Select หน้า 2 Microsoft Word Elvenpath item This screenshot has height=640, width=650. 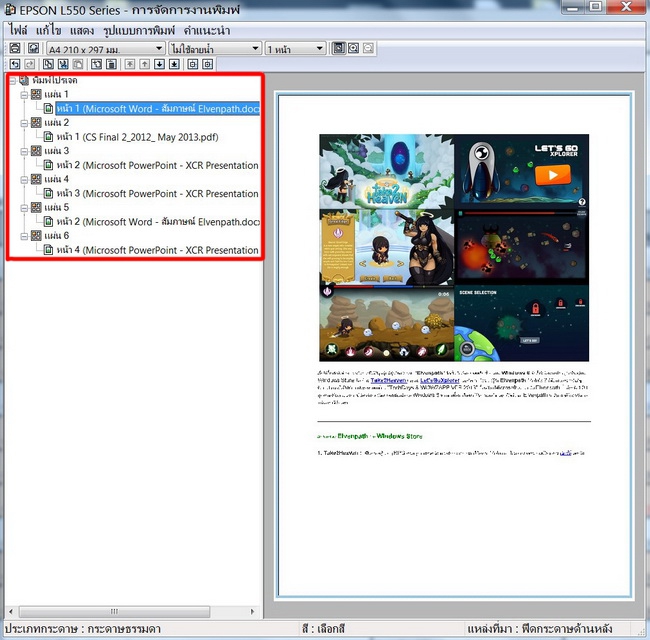[x=158, y=222]
